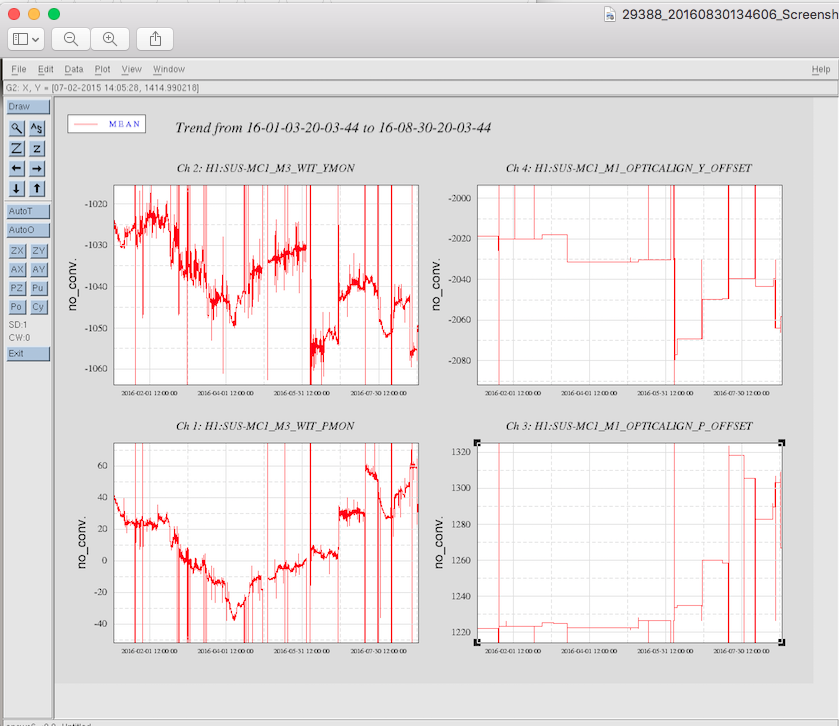Shift the plot right with the right arrow
Viewport: 839px width, 726px height.
(x=37, y=169)
